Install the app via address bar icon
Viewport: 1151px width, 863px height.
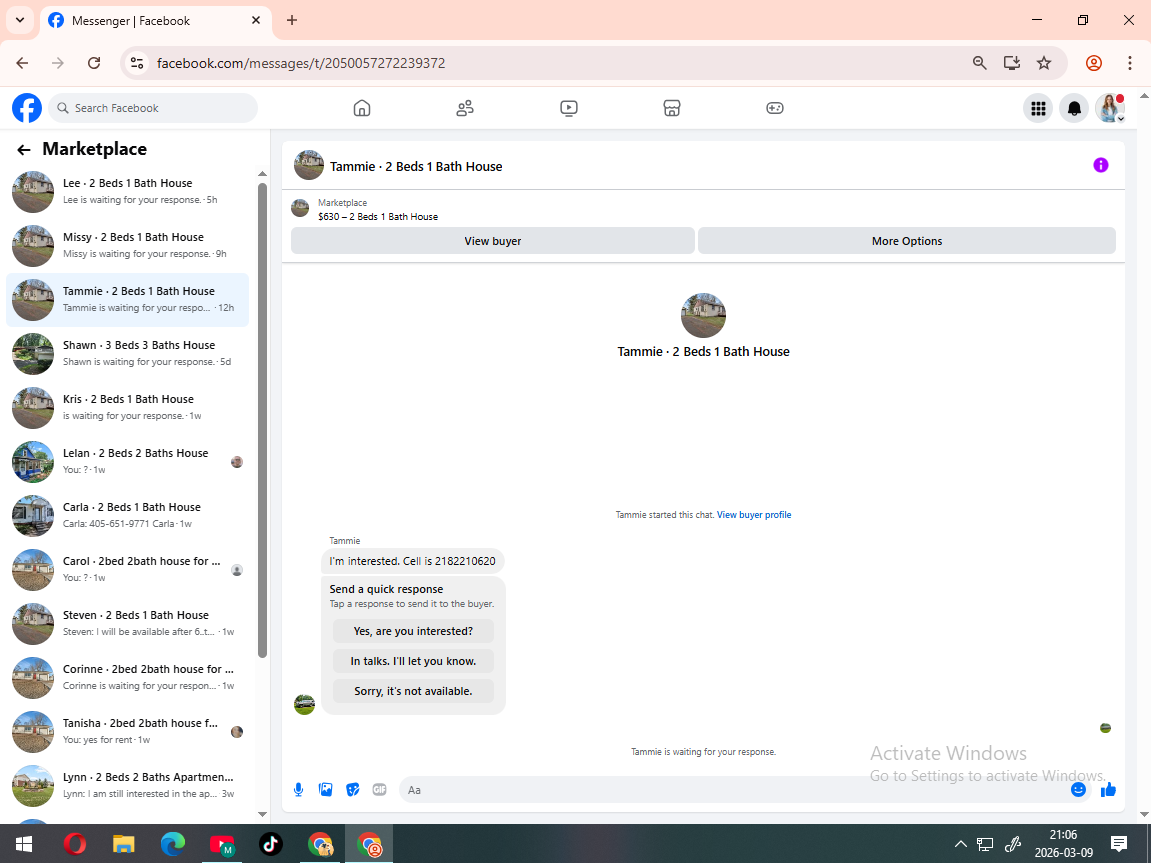[1012, 63]
